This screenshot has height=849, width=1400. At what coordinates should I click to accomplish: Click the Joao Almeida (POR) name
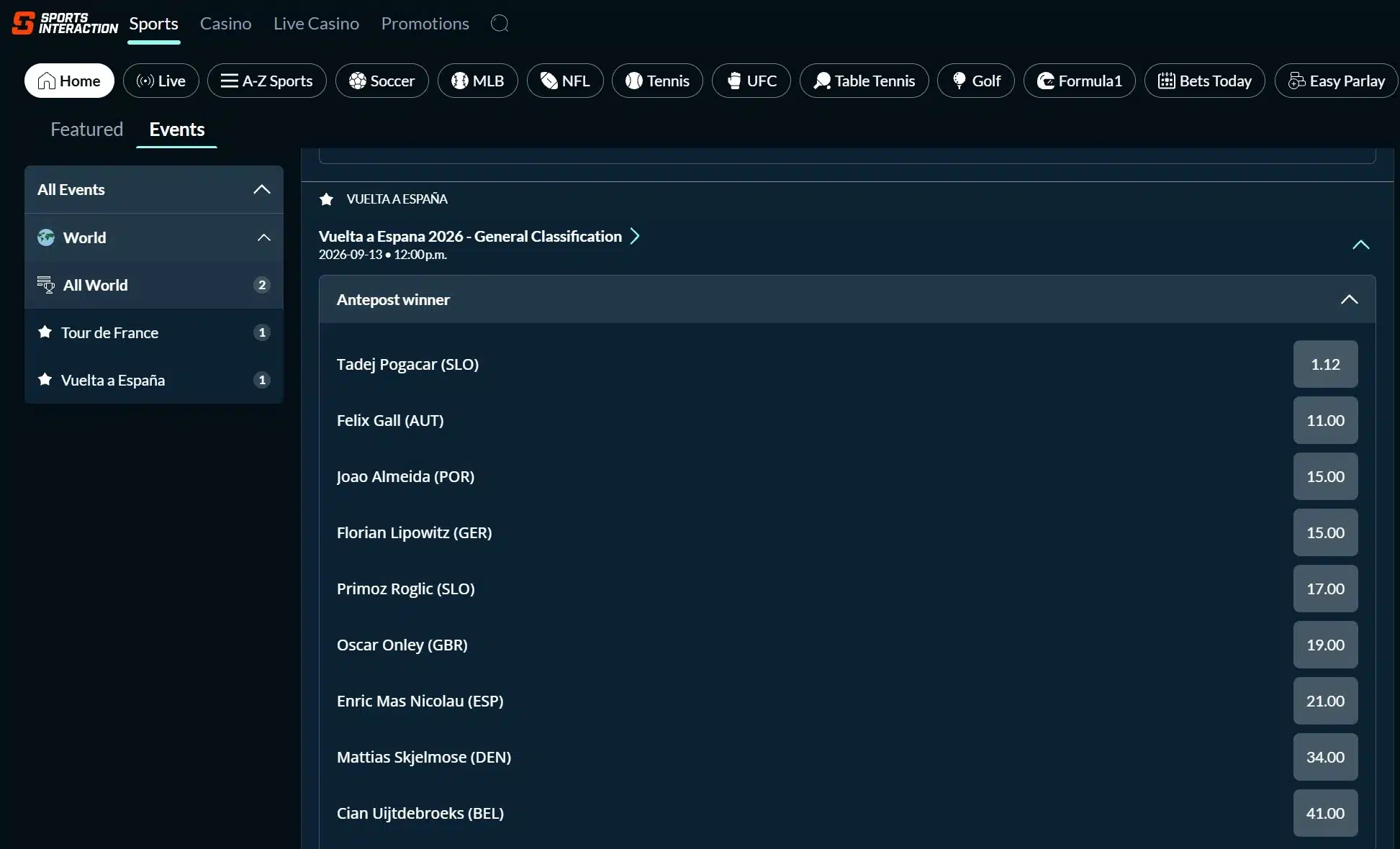405,476
